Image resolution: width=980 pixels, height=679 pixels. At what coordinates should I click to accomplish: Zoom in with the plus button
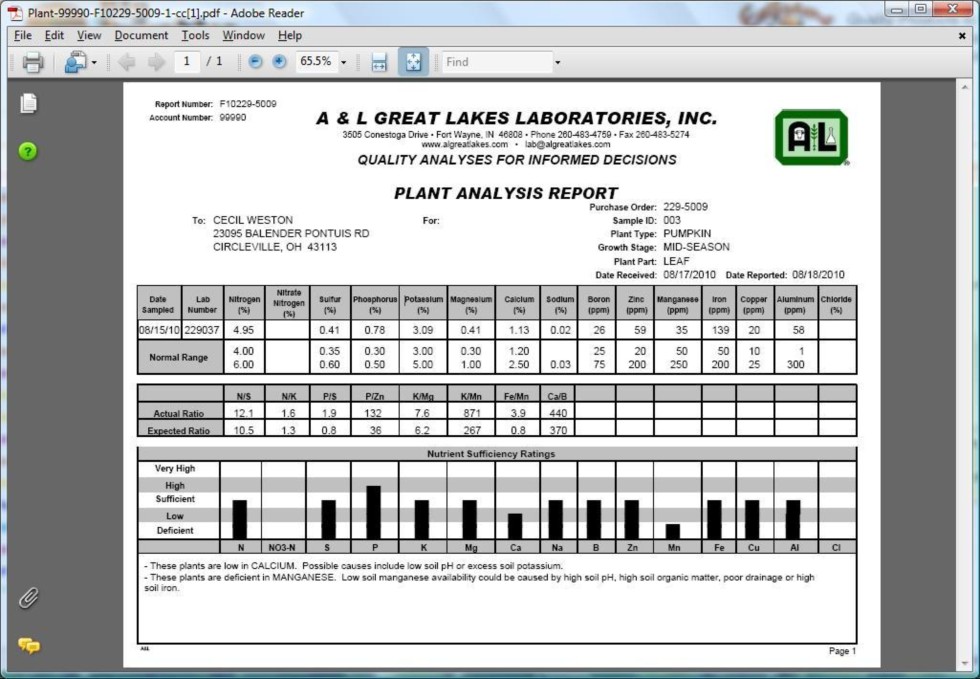279,61
